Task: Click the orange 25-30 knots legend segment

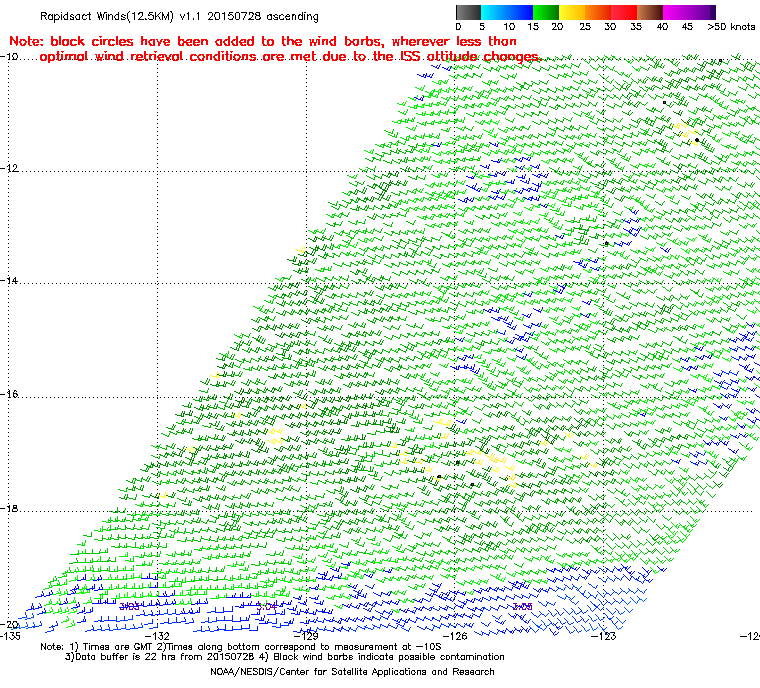Action: pos(598,12)
